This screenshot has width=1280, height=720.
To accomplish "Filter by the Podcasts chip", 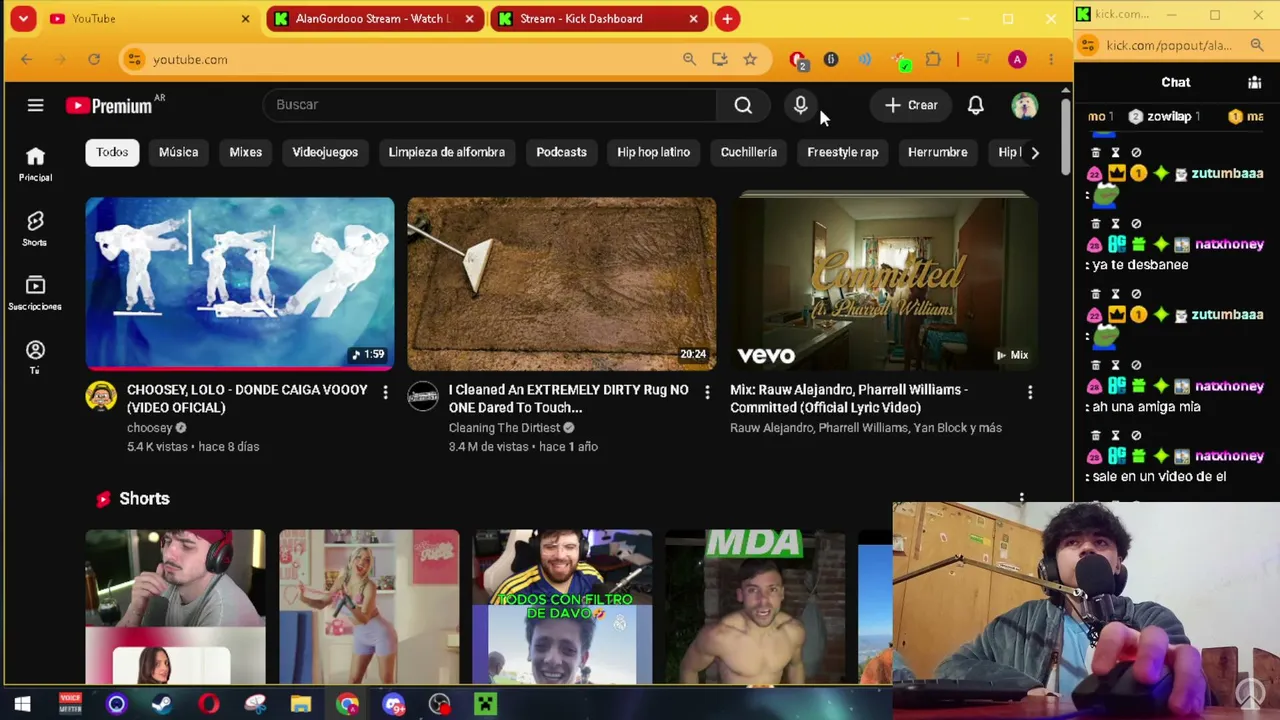I will point(561,152).
